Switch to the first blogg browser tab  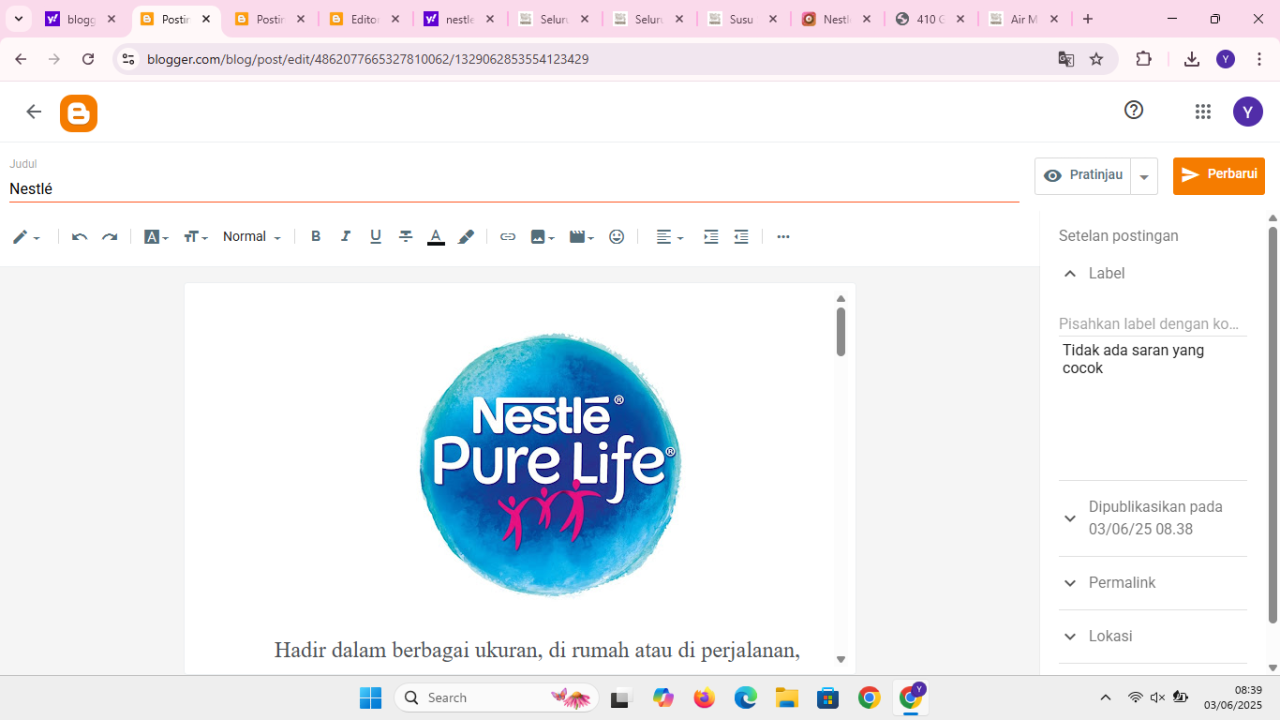[x=81, y=19]
